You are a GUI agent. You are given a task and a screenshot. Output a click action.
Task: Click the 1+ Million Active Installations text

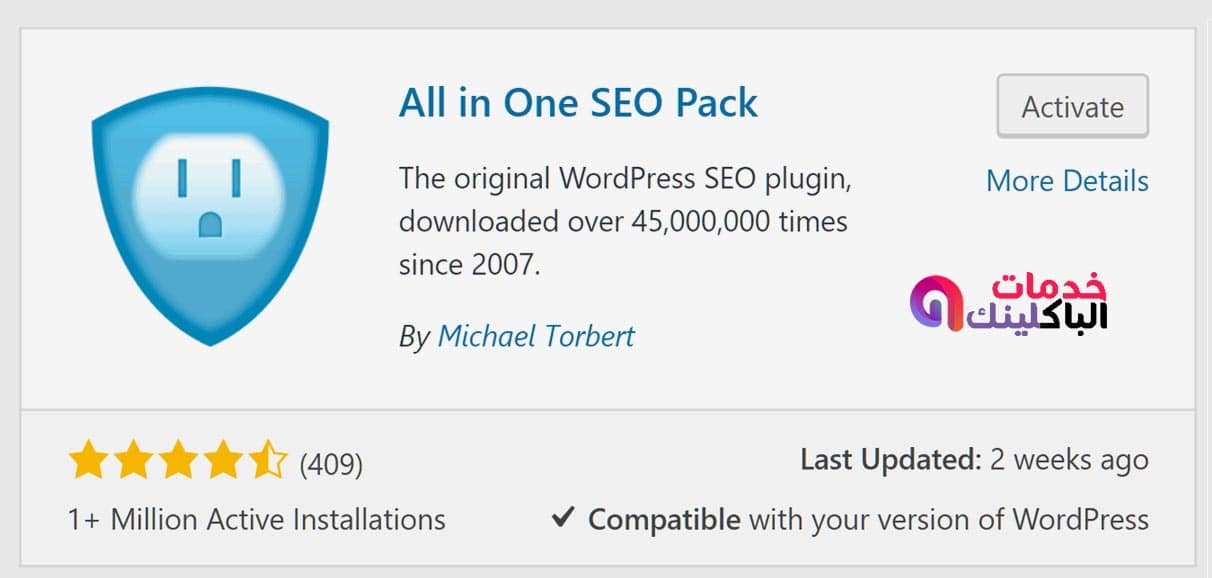256,520
